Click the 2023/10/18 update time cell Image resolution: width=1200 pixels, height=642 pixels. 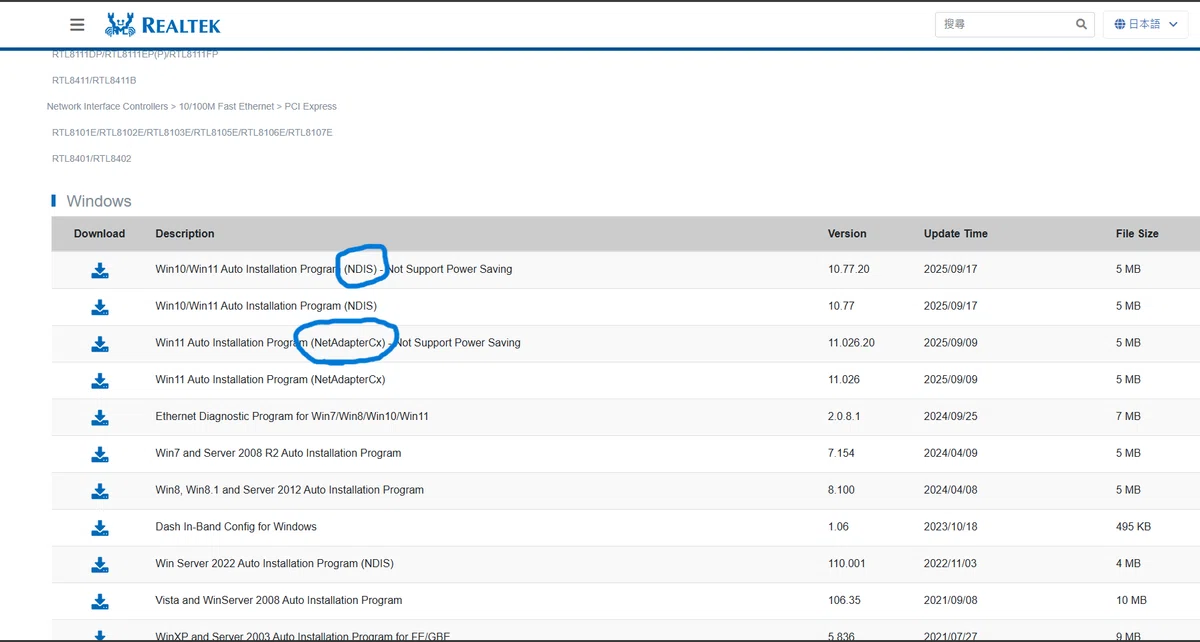pyautogui.click(x=951, y=527)
